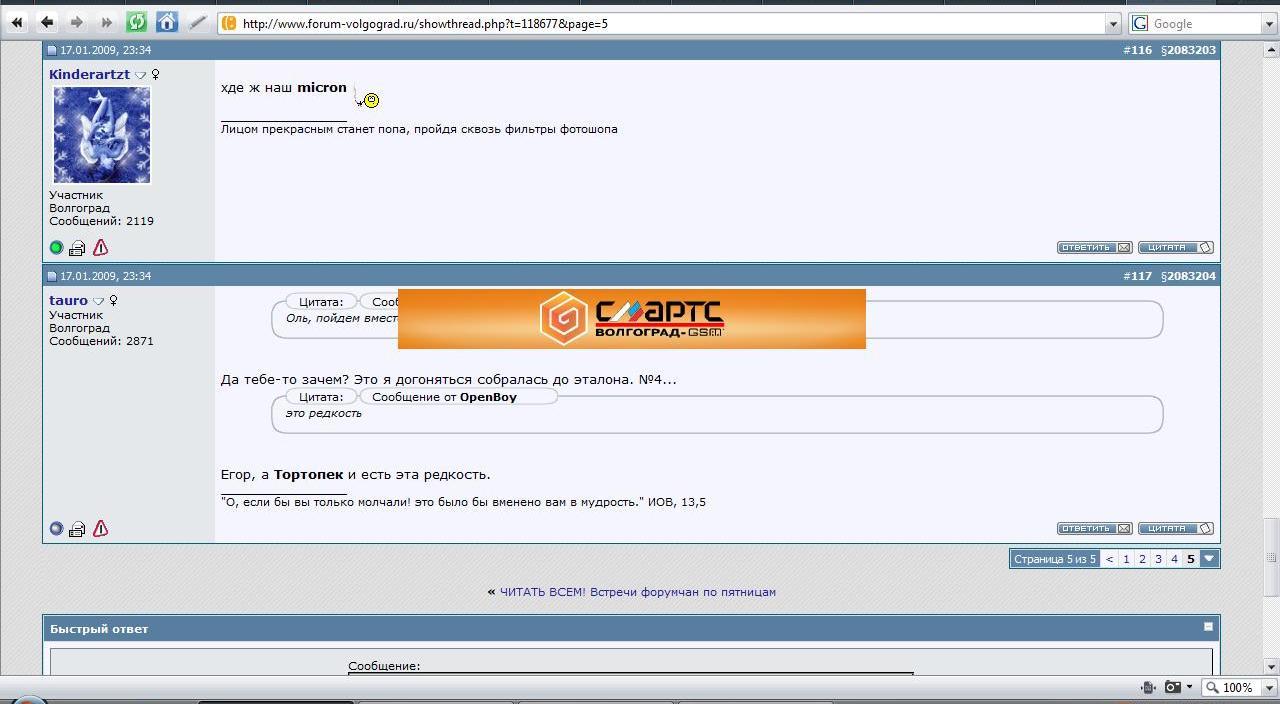Click ответить on post #116
This screenshot has height=704, width=1280.
(x=1094, y=247)
